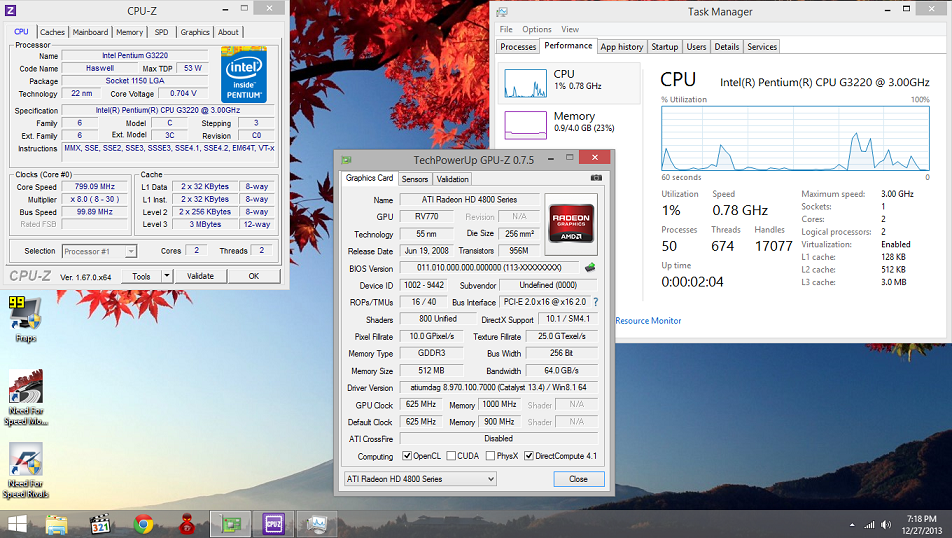The width and height of the screenshot is (952, 538).
Task: Expand the Tools dropdown arrow in CPU-Z
Action: pyautogui.click(x=166, y=276)
